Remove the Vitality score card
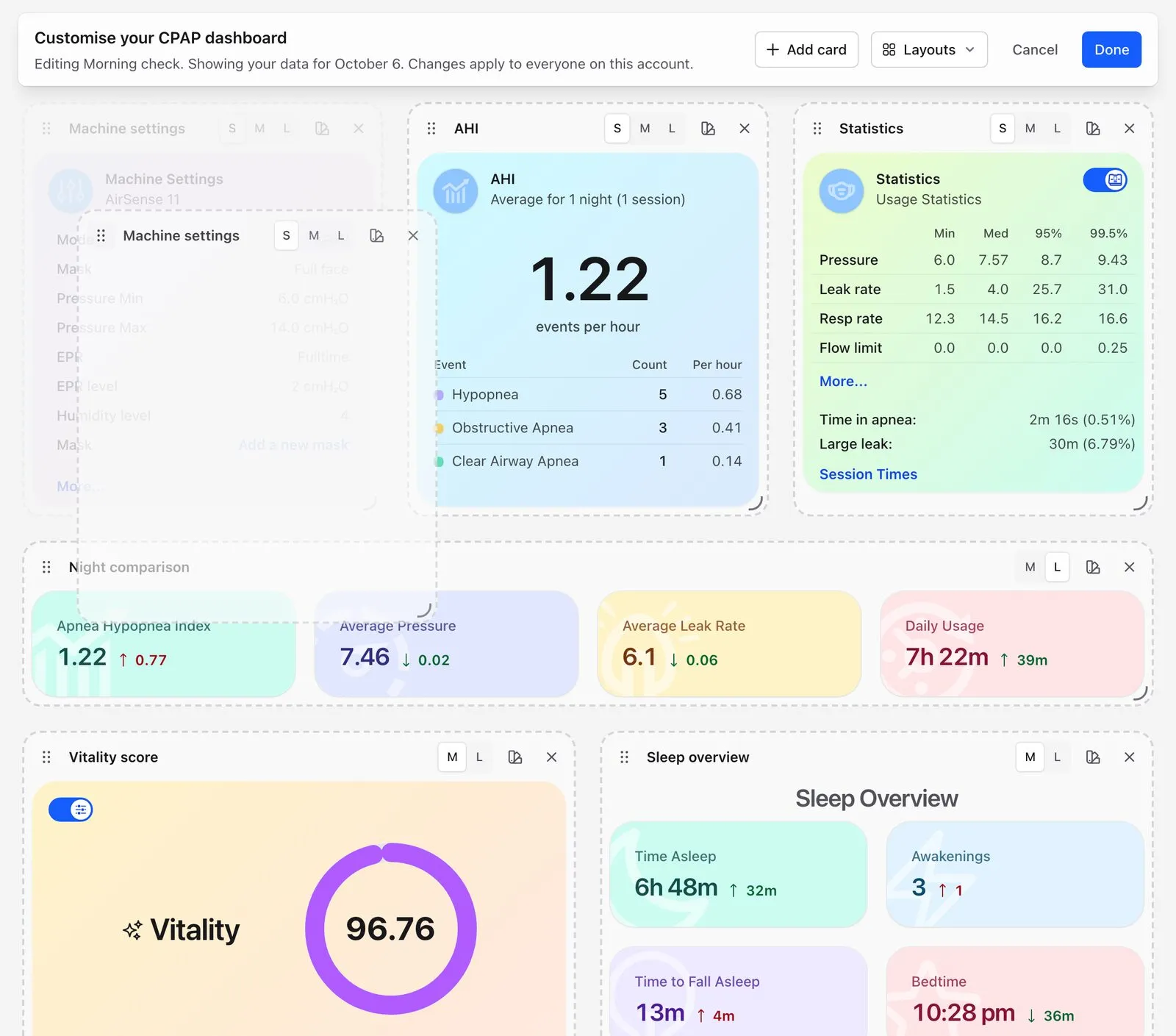The width and height of the screenshot is (1176, 1036). point(552,757)
